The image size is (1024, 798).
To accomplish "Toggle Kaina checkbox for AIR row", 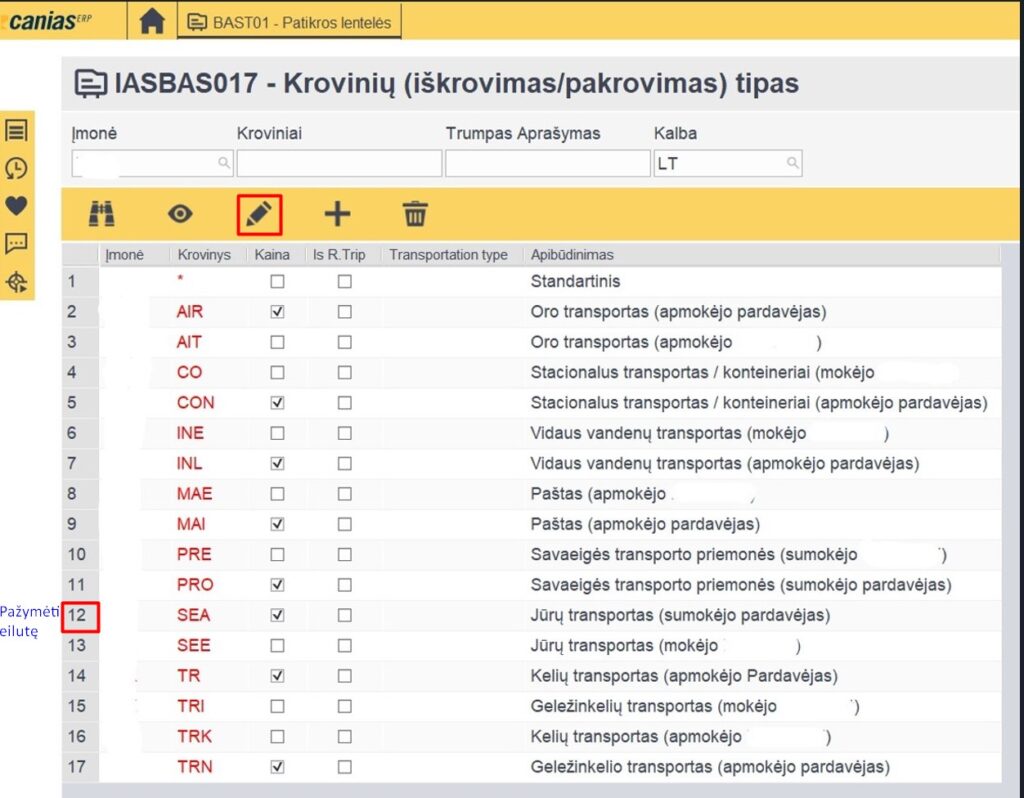I will [278, 312].
